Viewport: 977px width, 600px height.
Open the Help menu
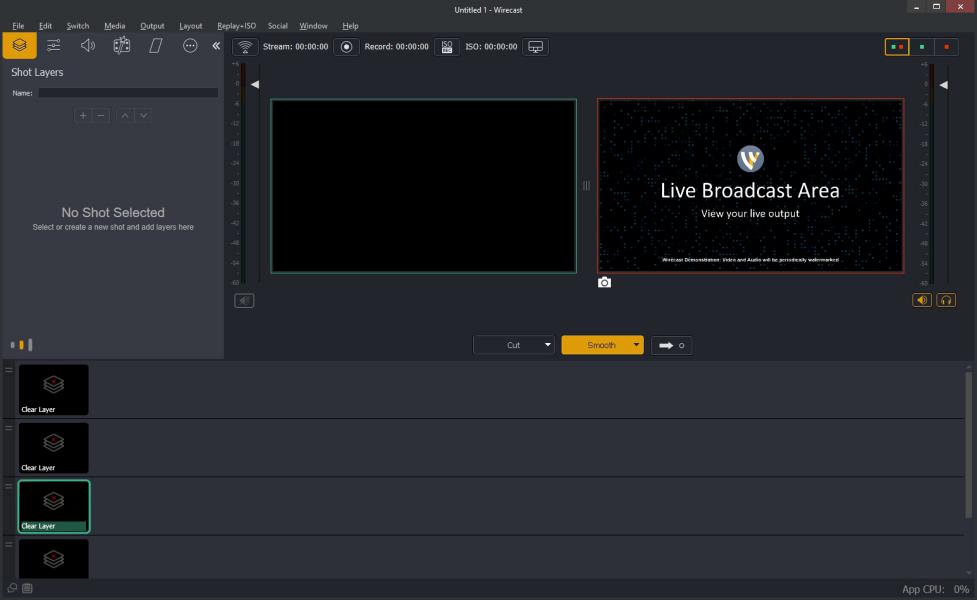click(x=350, y=26)
